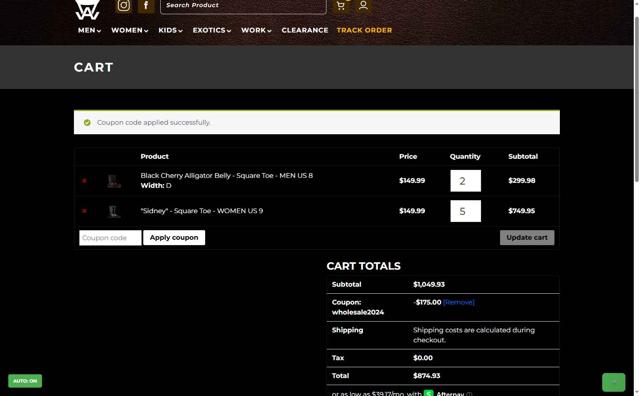Click the total $874.93 value
This screenshot has width=640, height=396.
427,376
